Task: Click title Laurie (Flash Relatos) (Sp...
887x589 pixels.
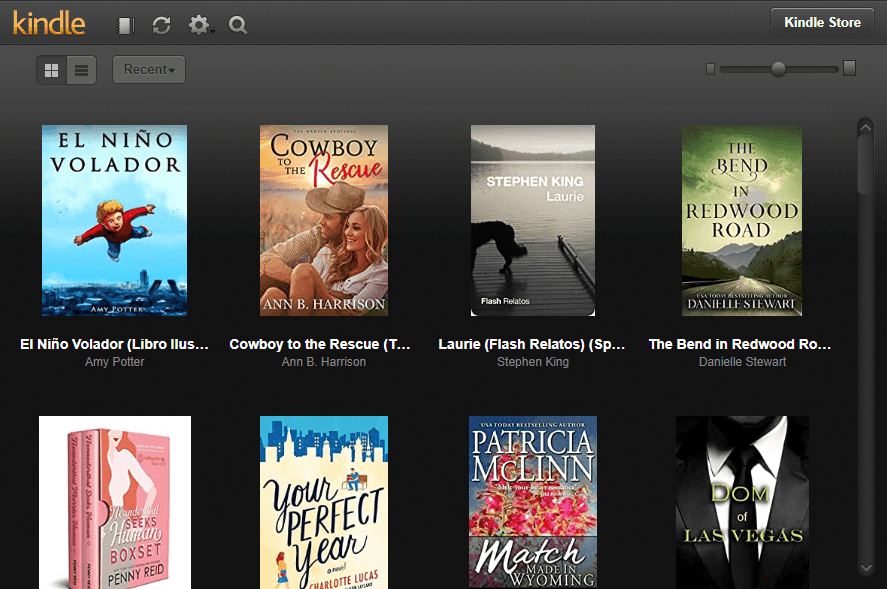Action: (x=532, y=344)
